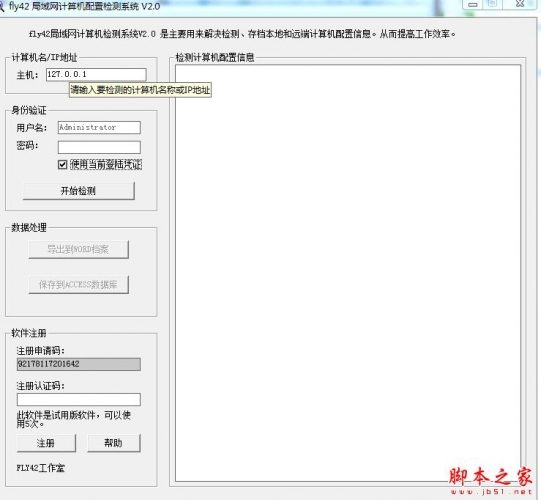Maximize the fly42 window
Screen dimensions: 541x500
click(493, 3)
